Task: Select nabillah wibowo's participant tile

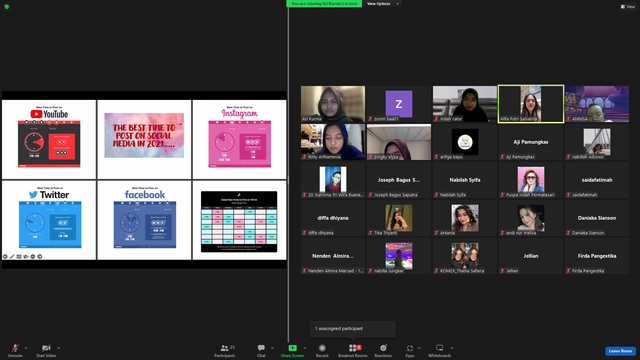Action: tap(597, 142)
